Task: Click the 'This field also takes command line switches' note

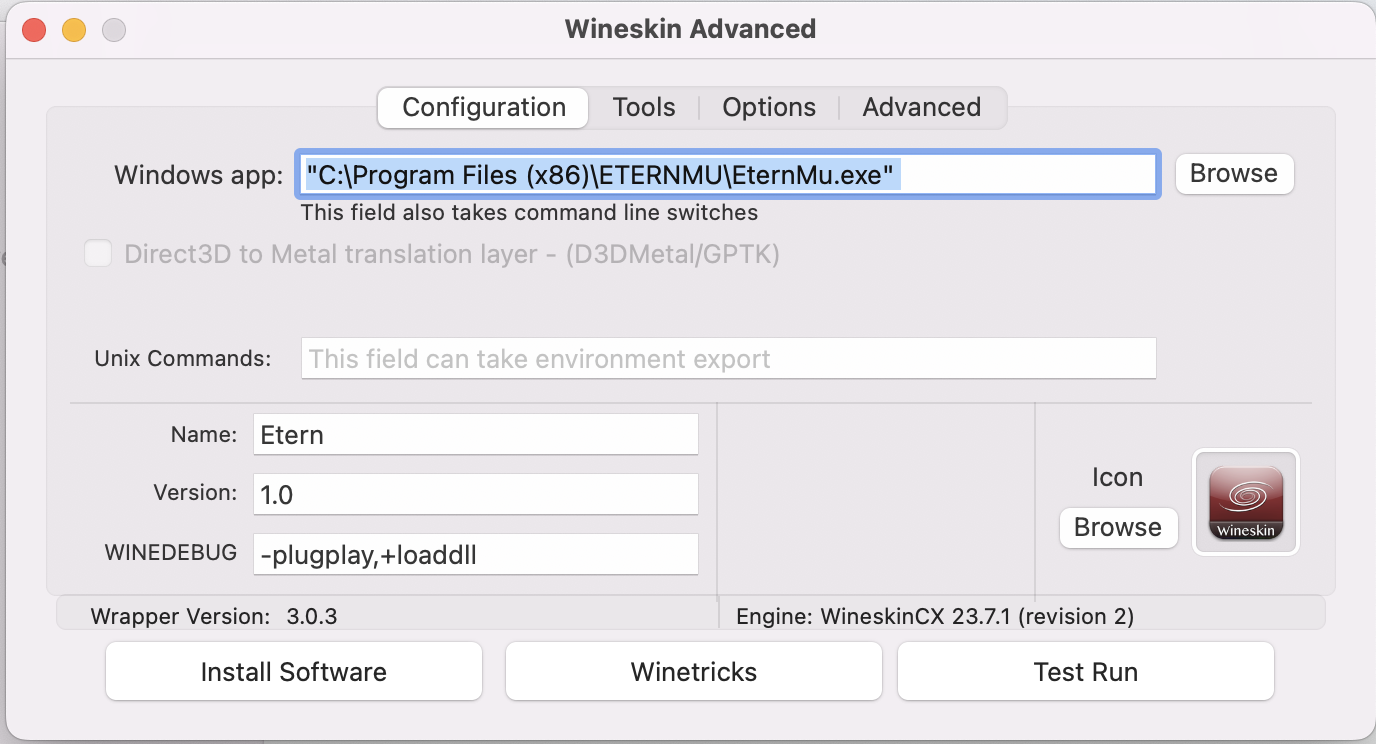Action: pyautogui.click(x=529, y=213)
